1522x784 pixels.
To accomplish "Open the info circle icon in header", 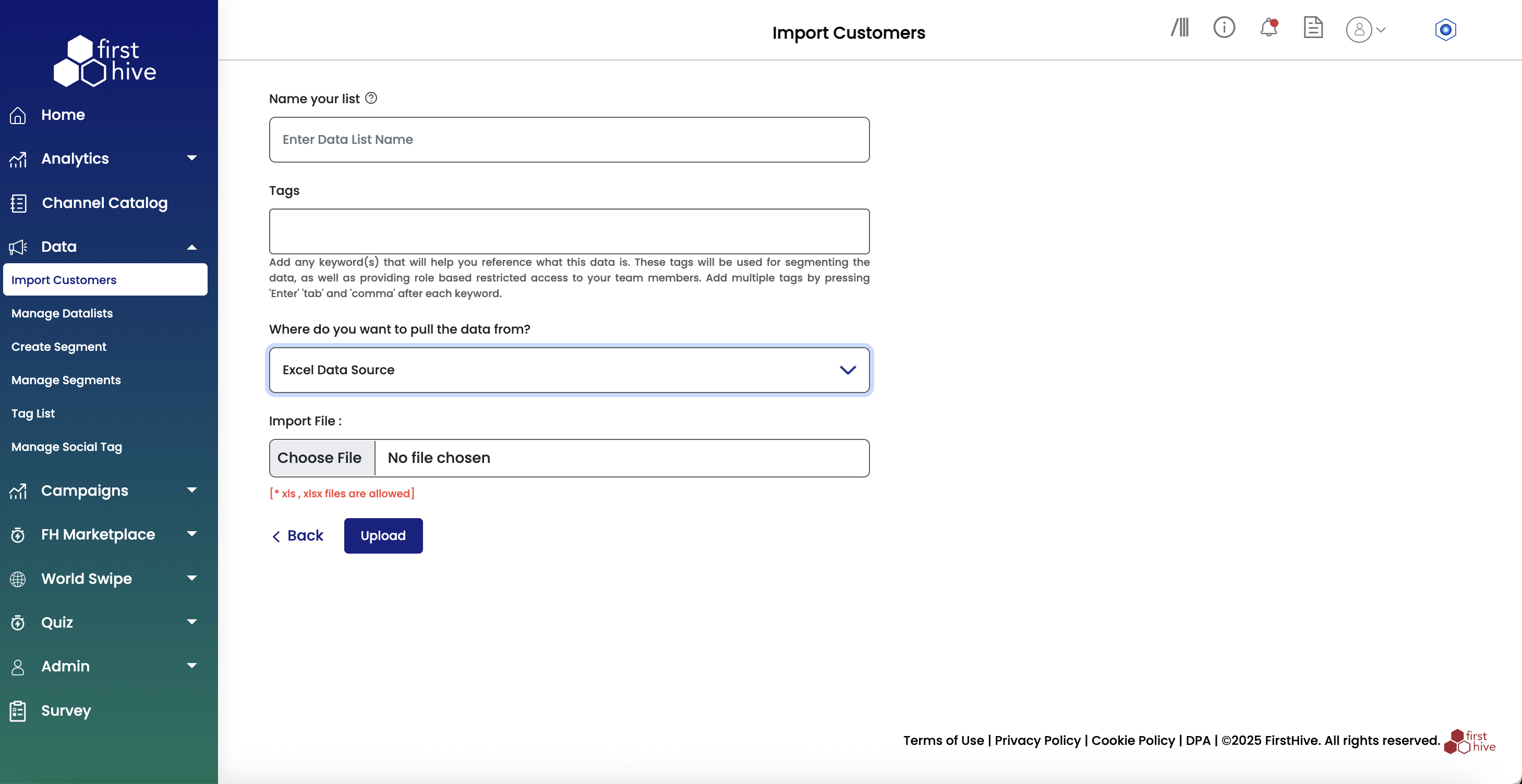I will [1224, 27].
